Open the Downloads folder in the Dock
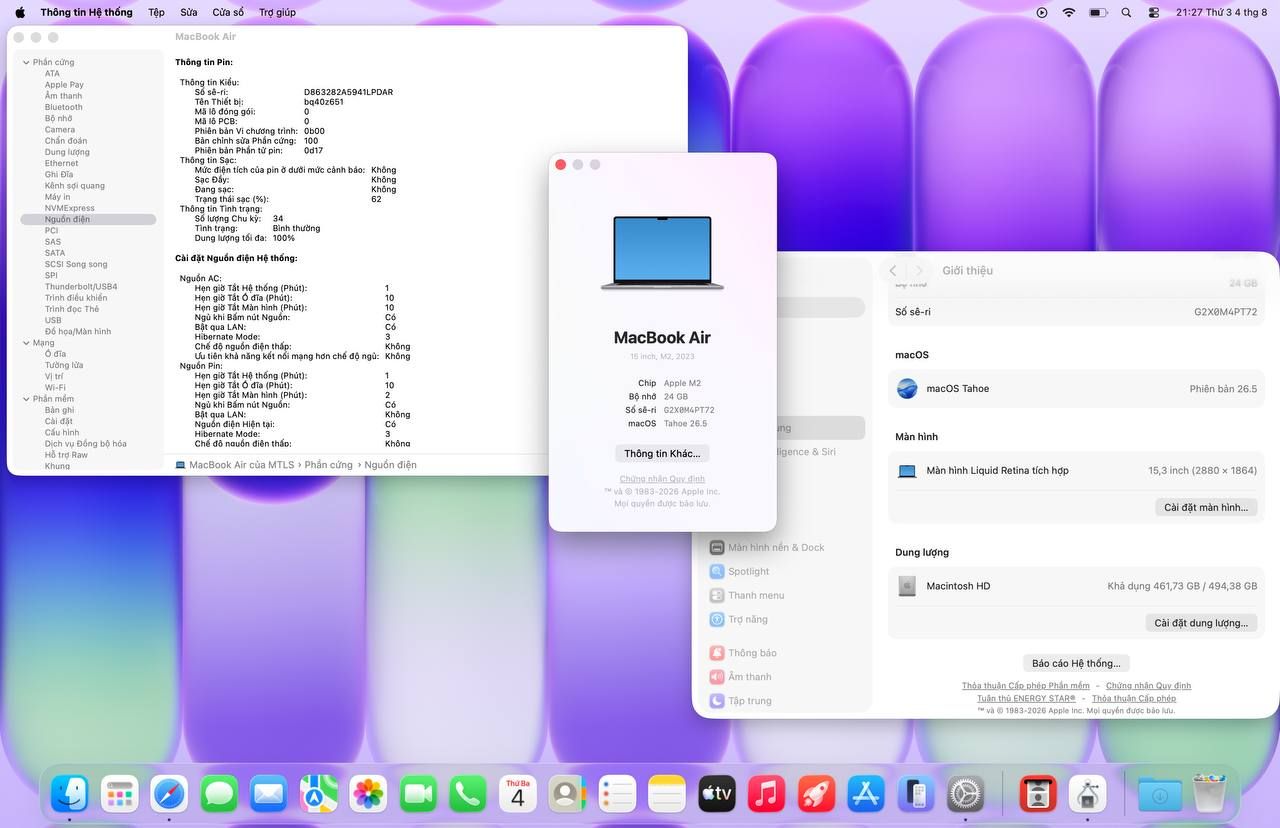 pyautogui.click(x=1160, y=794)
